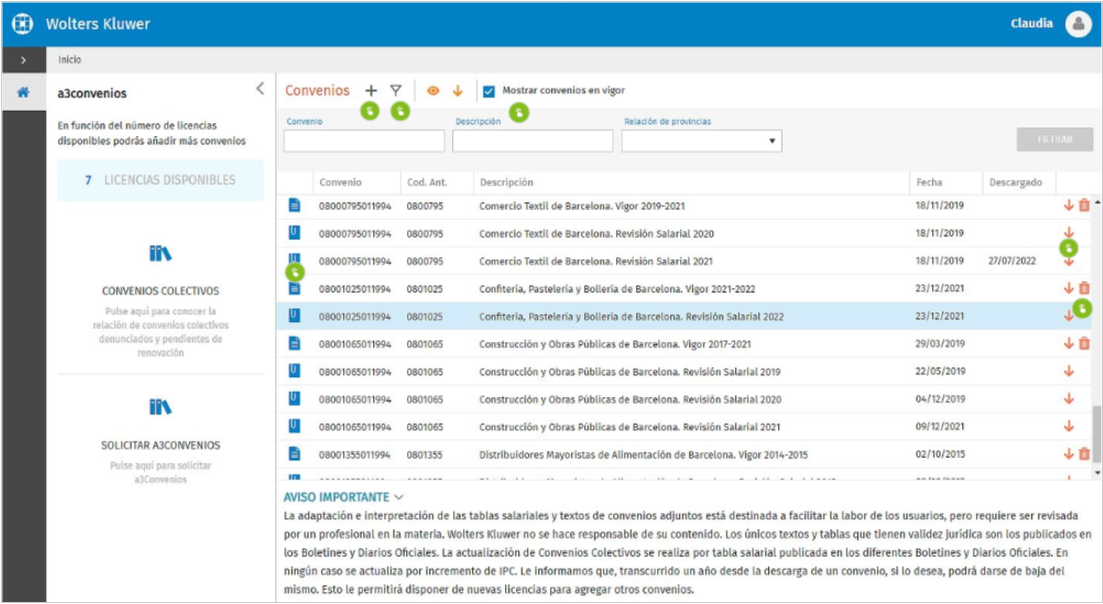
Task: Focus the Convenio filter input field
Action: click(364, 141)
